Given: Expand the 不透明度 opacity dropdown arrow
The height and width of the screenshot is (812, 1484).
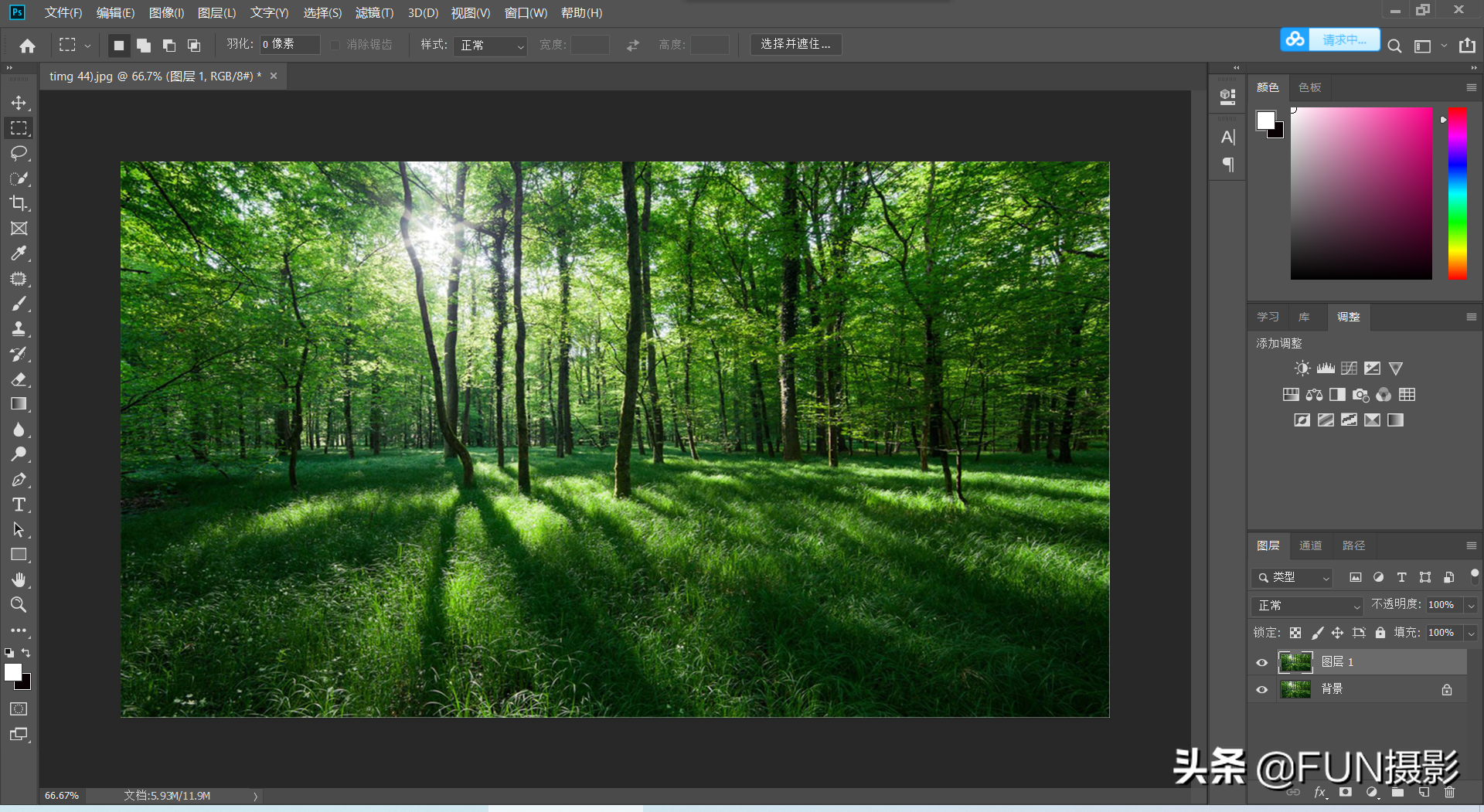Looking at the screenshot, I should coord(1471,606).
